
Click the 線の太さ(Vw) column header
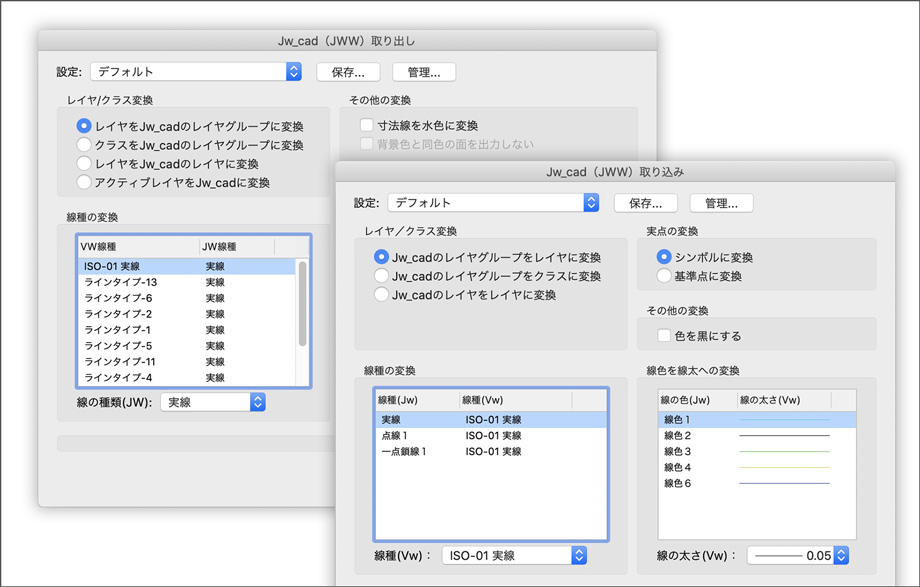click(784, 400)
